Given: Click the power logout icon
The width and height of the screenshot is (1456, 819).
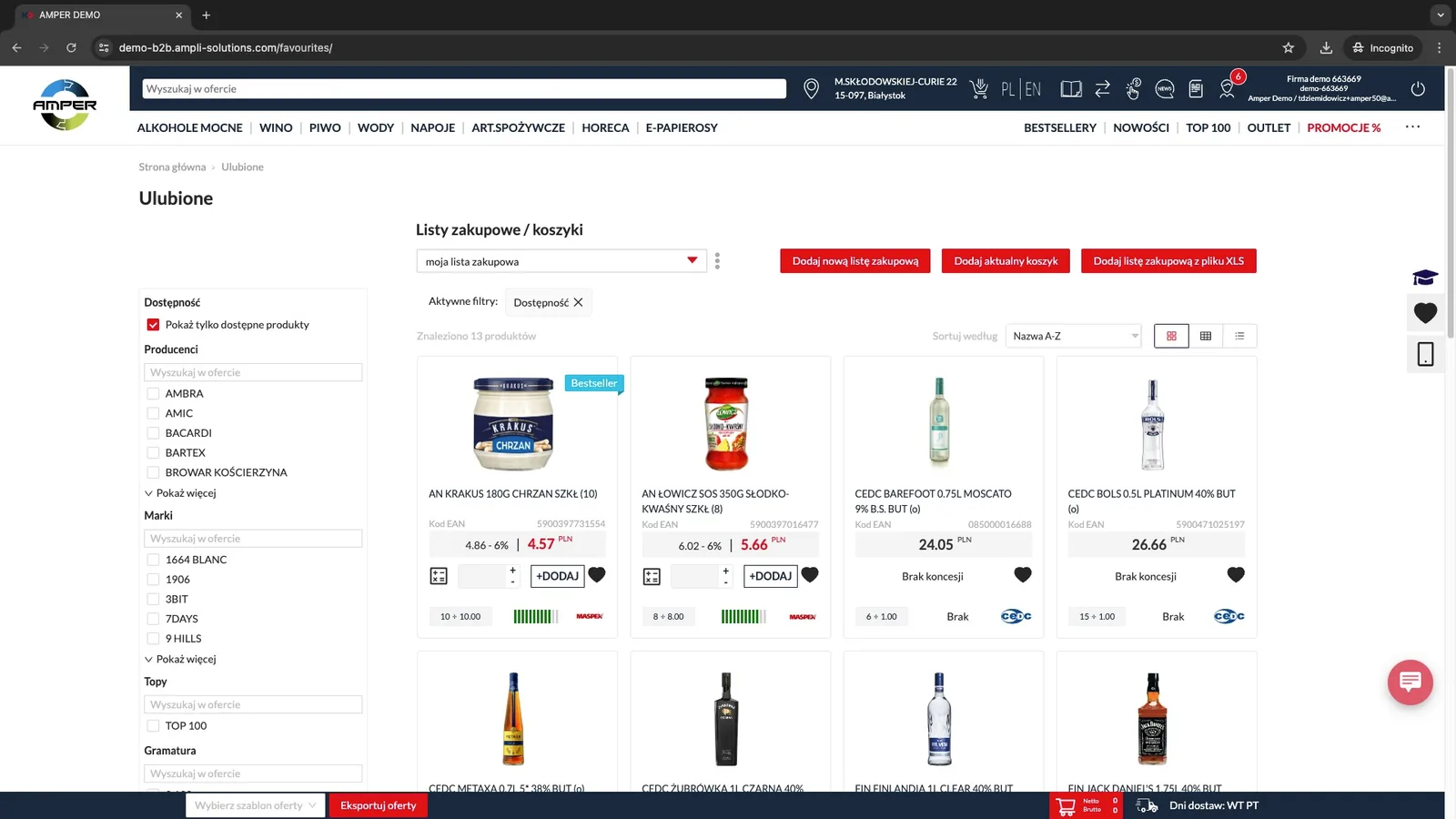Looking at the screenshot, I should coord(1418,89).
